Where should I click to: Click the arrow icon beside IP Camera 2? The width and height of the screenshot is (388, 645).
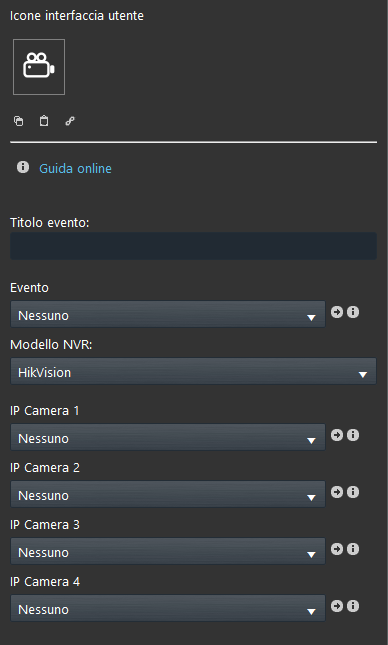pos(337,492)
